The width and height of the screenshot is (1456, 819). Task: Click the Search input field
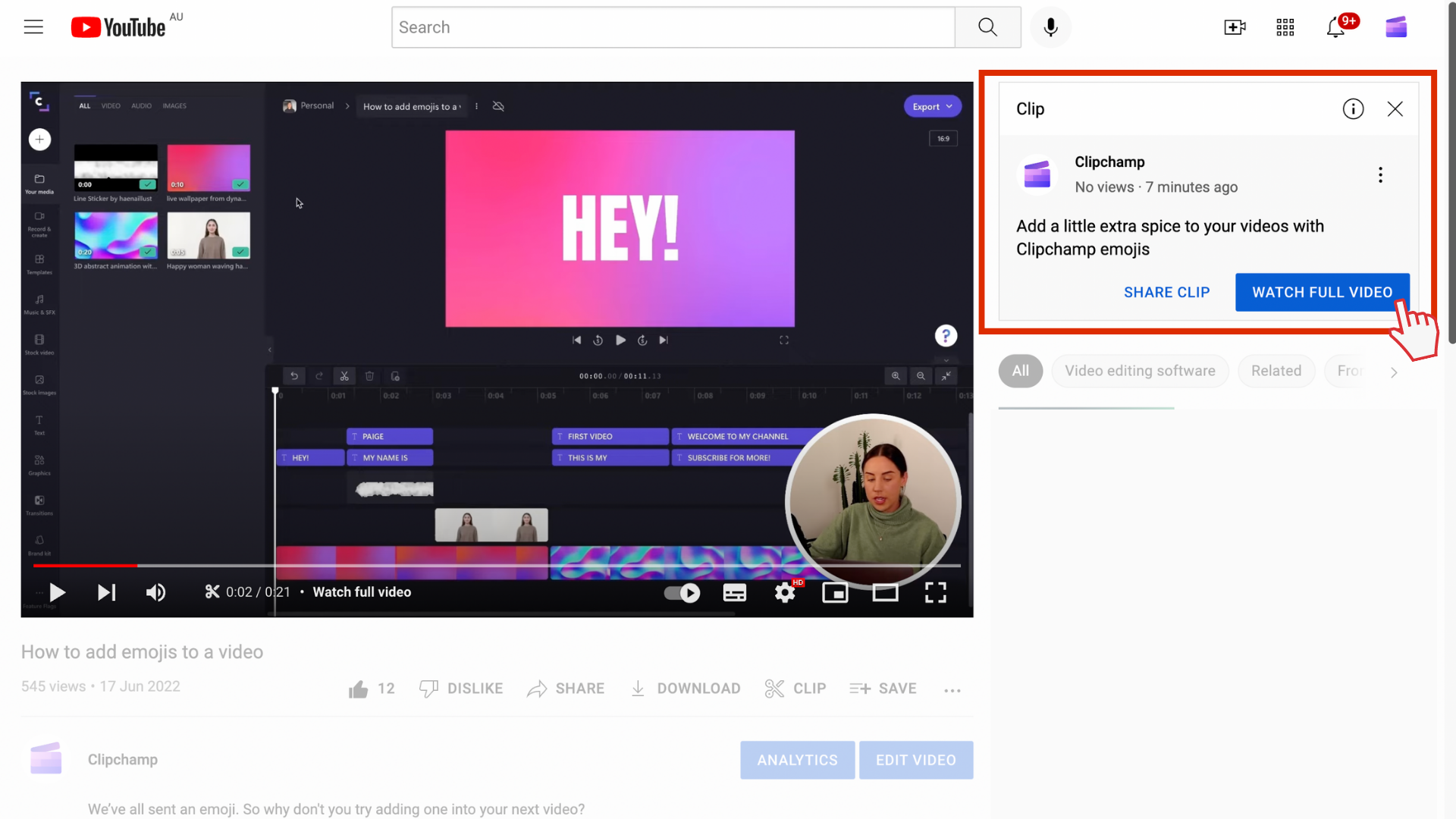673,27
